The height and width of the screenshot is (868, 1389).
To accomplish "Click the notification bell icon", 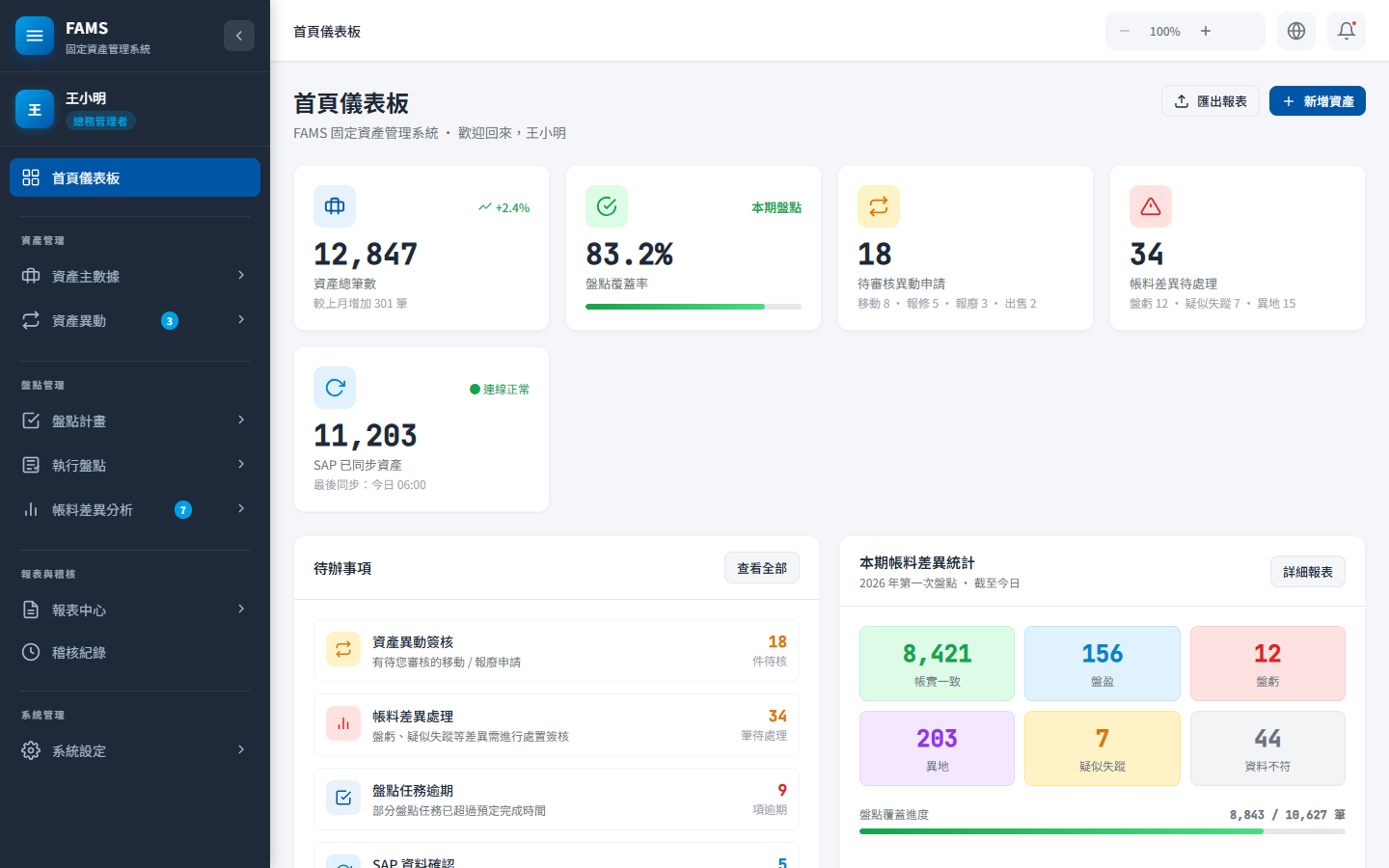I will pyautogui.click(x=1347, y=30).
